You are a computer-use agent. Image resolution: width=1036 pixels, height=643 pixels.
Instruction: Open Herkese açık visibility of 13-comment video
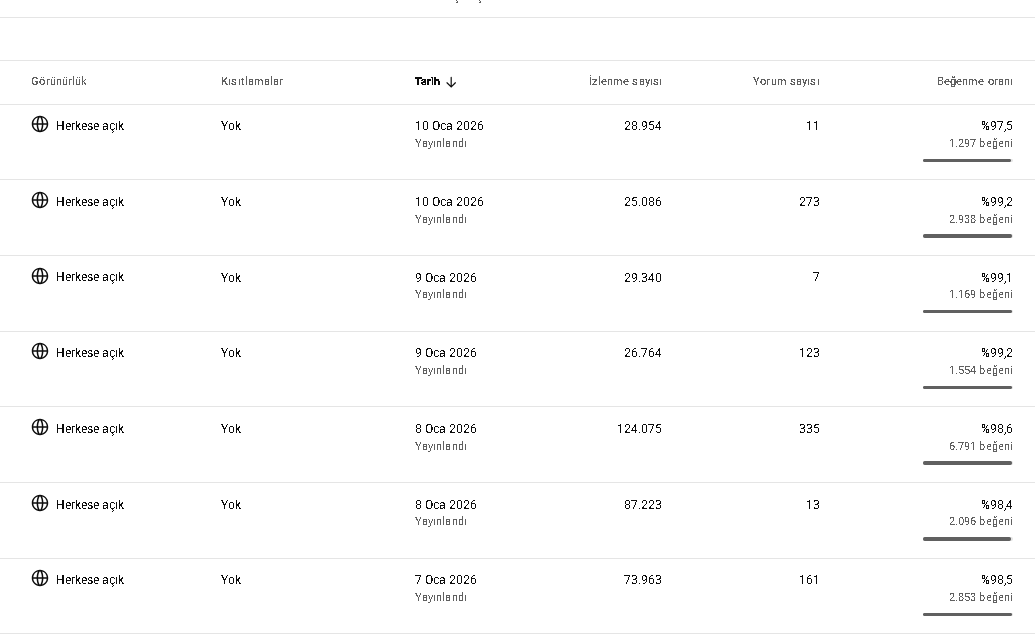[x=90, y=505]
